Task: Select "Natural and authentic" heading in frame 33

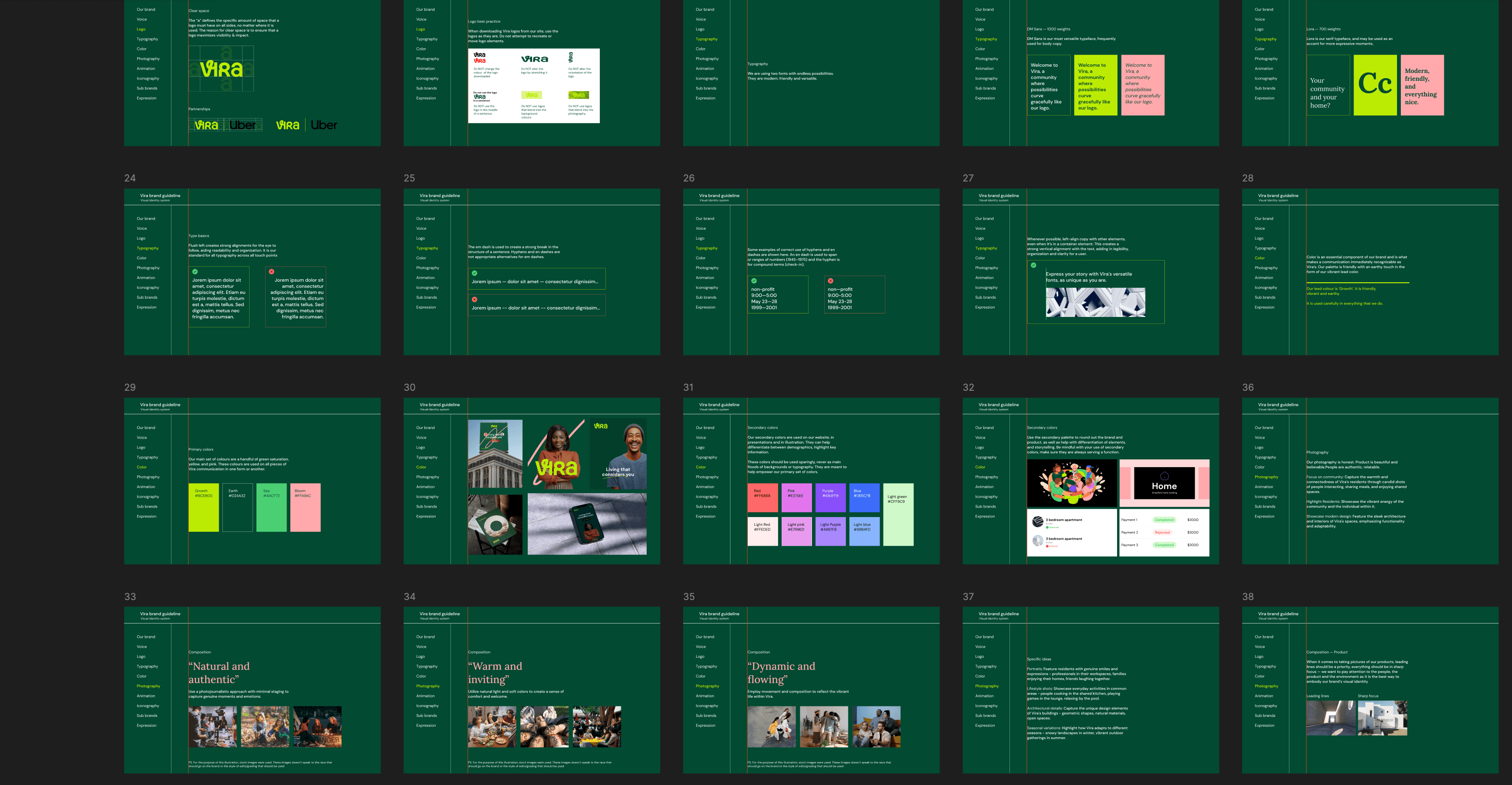Action: [219, 673]
